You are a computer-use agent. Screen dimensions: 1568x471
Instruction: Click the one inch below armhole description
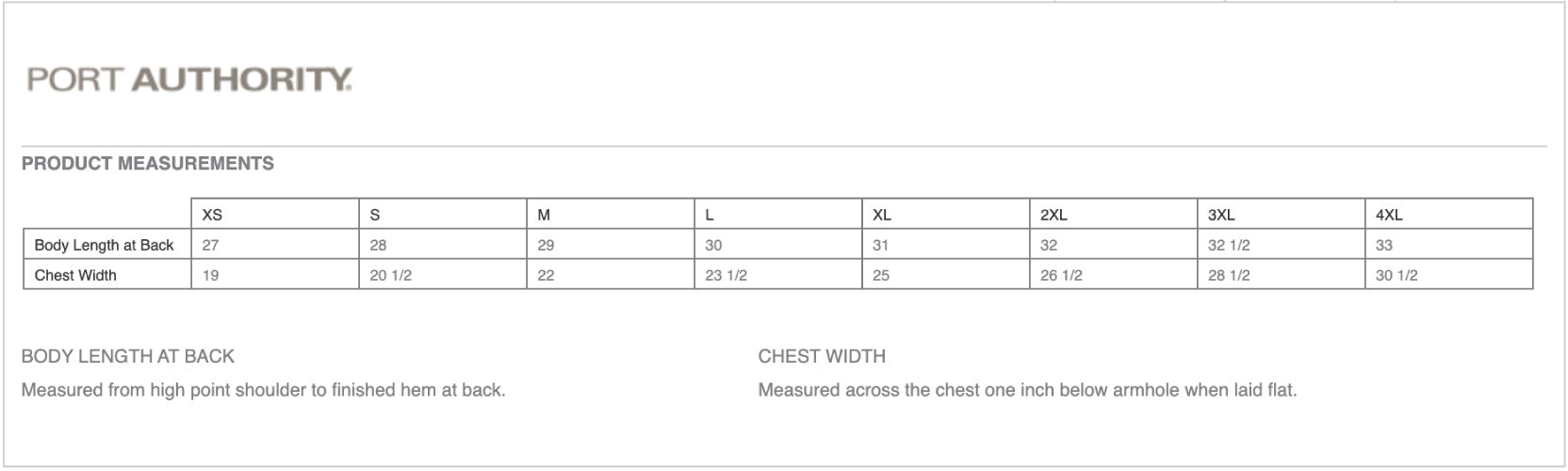[x=1027, y=389]
